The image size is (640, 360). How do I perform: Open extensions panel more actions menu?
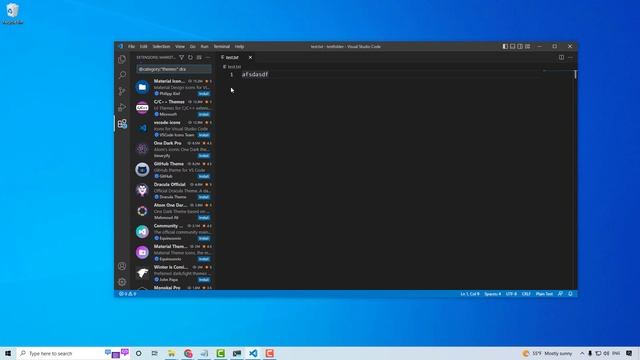(208, 58)
